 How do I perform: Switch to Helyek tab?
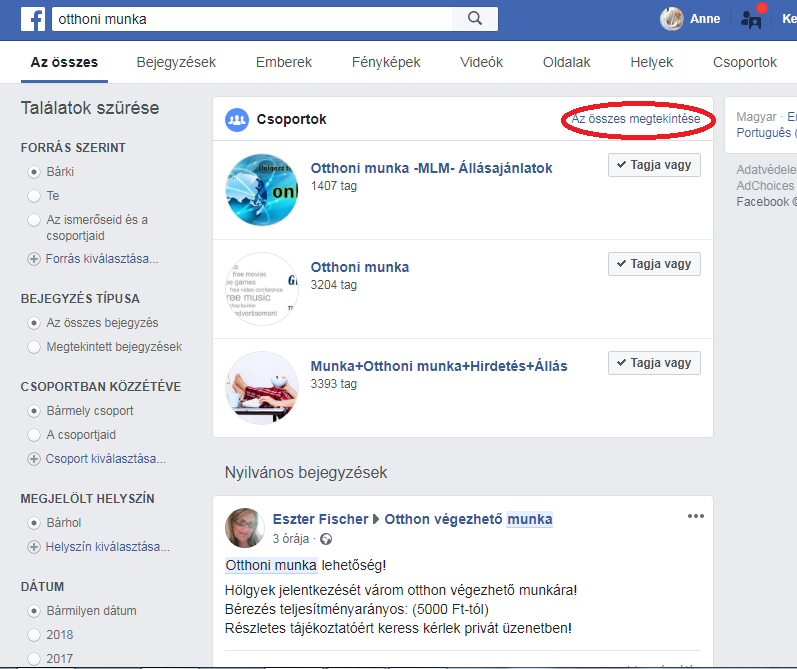click(652, 62)
